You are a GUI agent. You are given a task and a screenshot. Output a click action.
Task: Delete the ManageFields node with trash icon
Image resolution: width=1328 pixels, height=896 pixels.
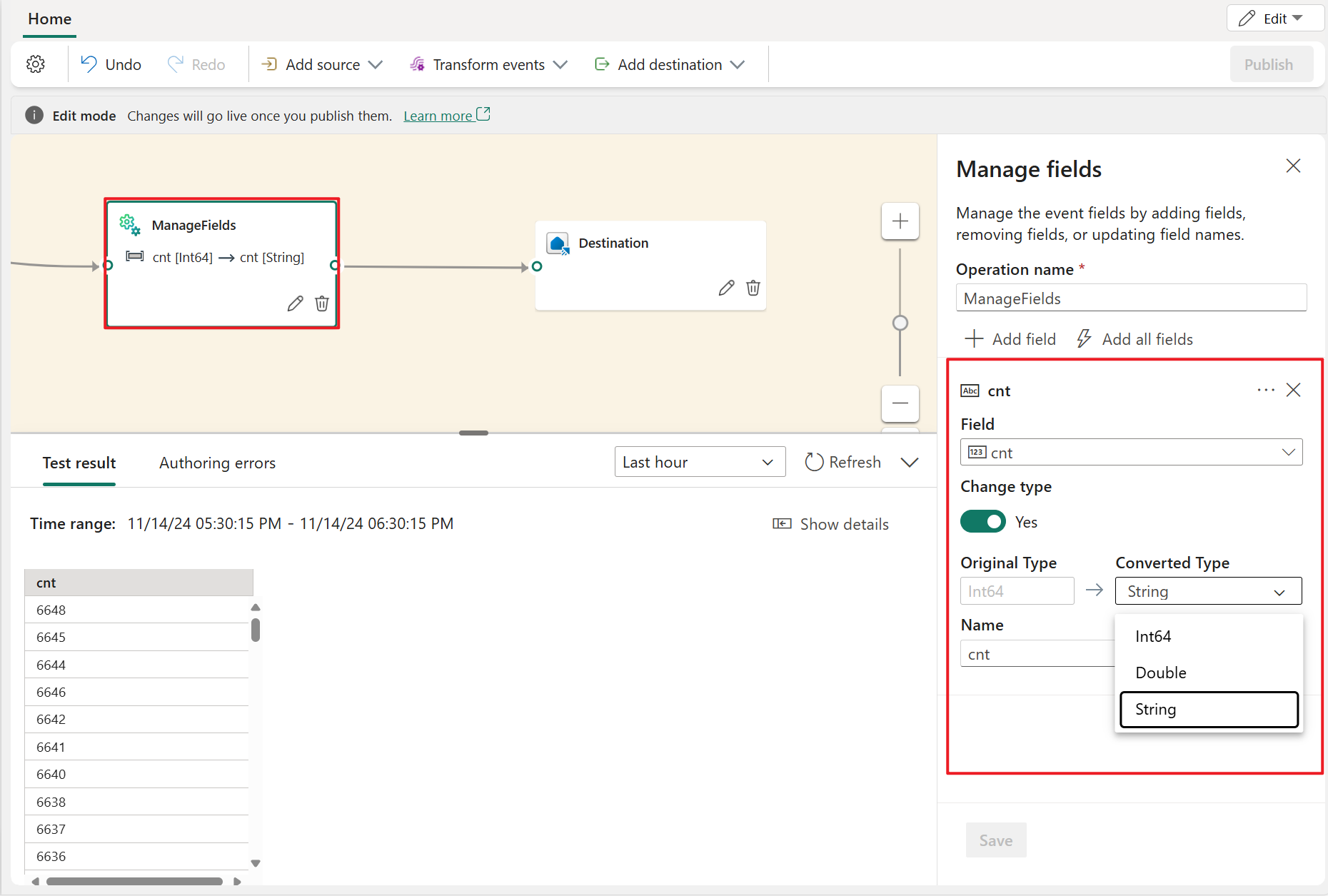tap(322, 303)
